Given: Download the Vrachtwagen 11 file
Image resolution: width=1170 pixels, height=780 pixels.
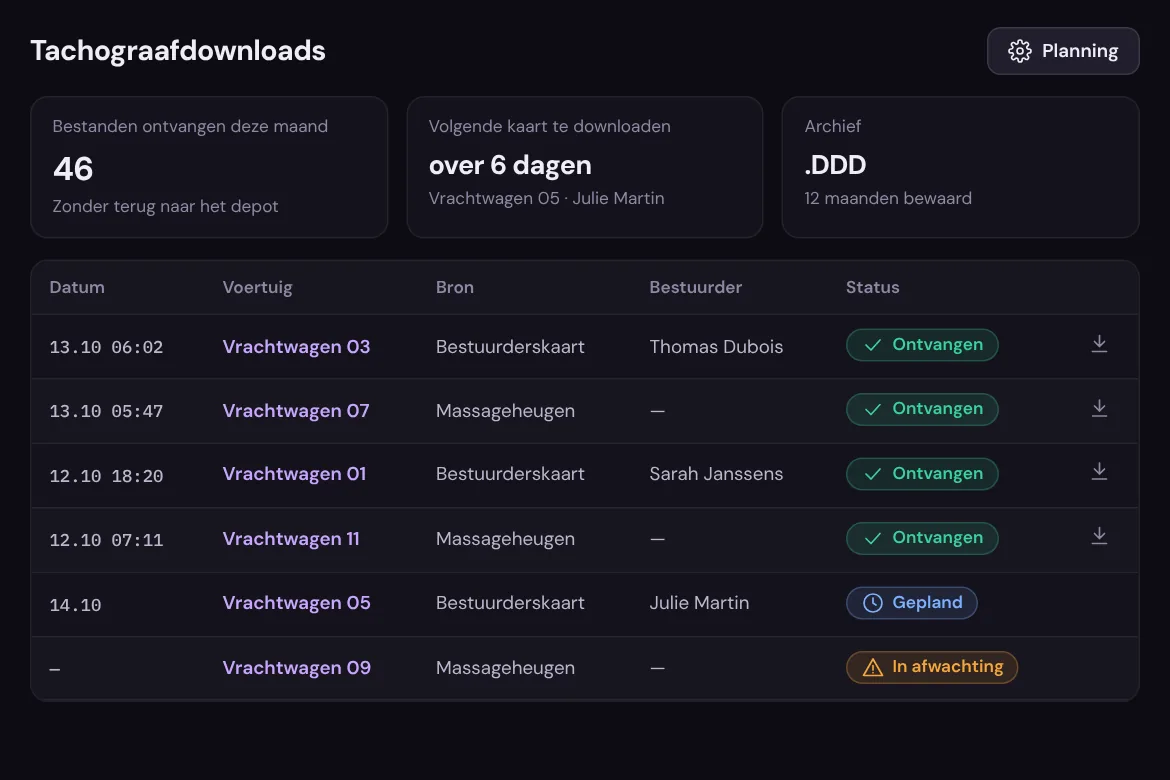Looking at the screenshot, I should (x=1099, y=537).
